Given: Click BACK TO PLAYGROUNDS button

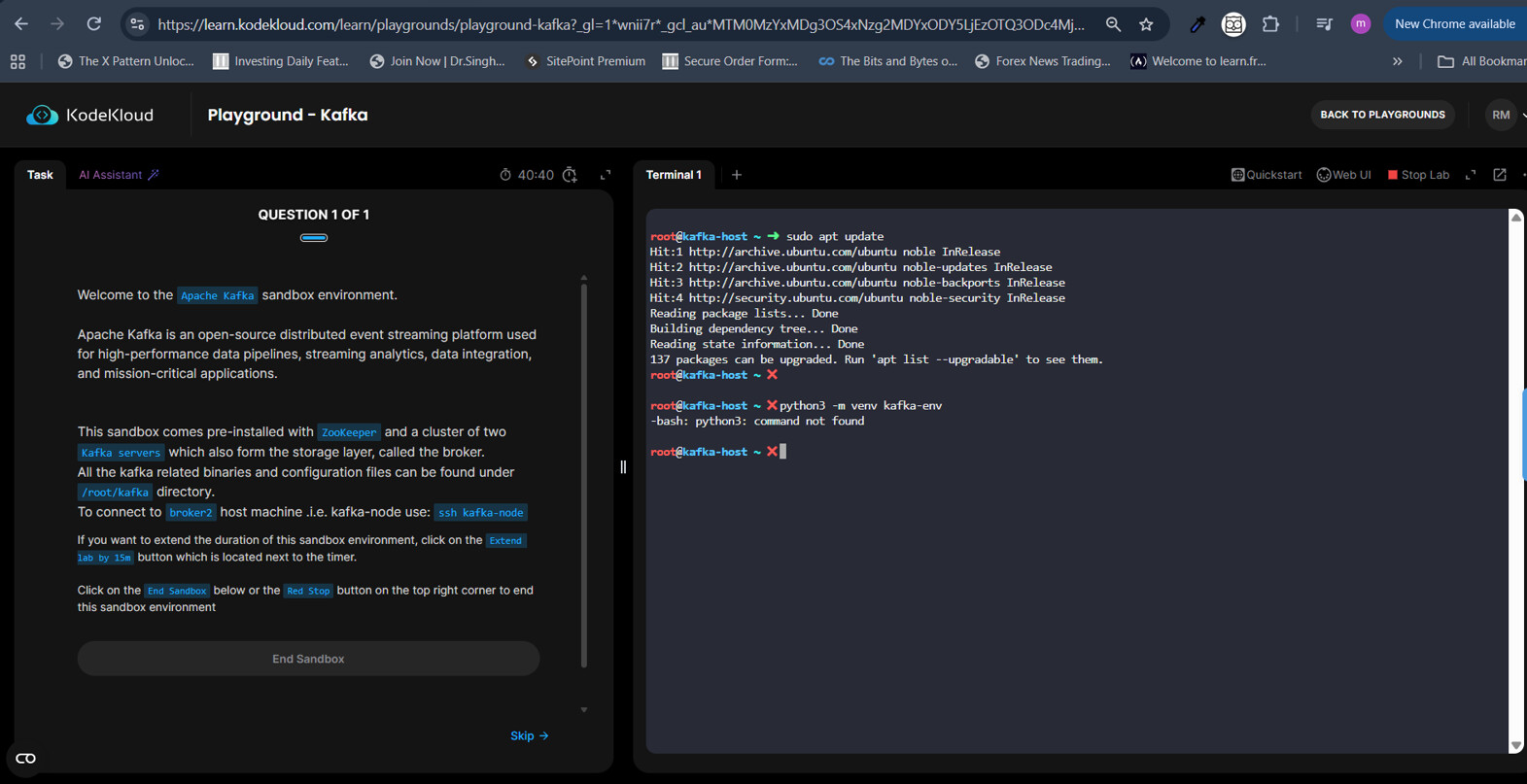Looking at the screenshot, I should 1382,115.
